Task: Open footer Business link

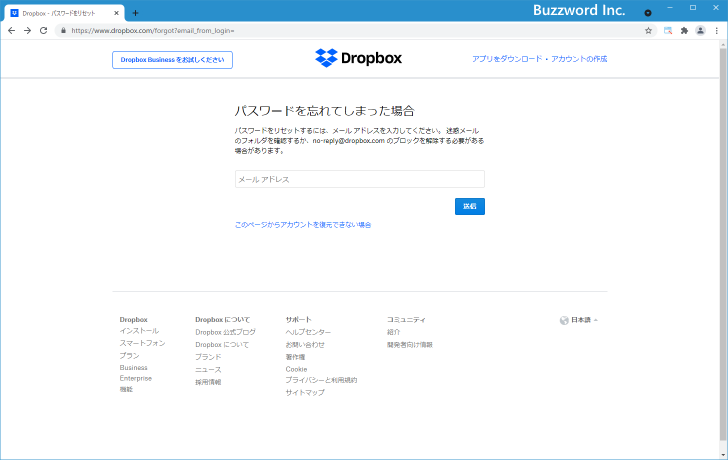Action: click(133, 368)
